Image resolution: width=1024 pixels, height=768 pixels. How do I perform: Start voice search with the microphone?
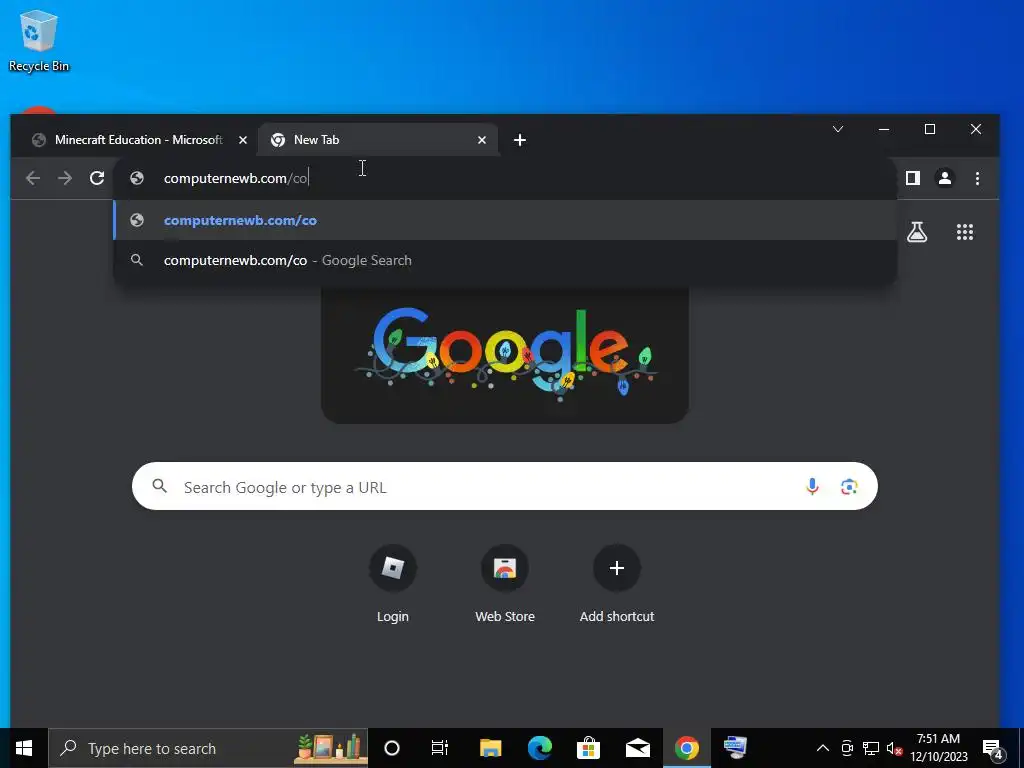pos(812,487)
